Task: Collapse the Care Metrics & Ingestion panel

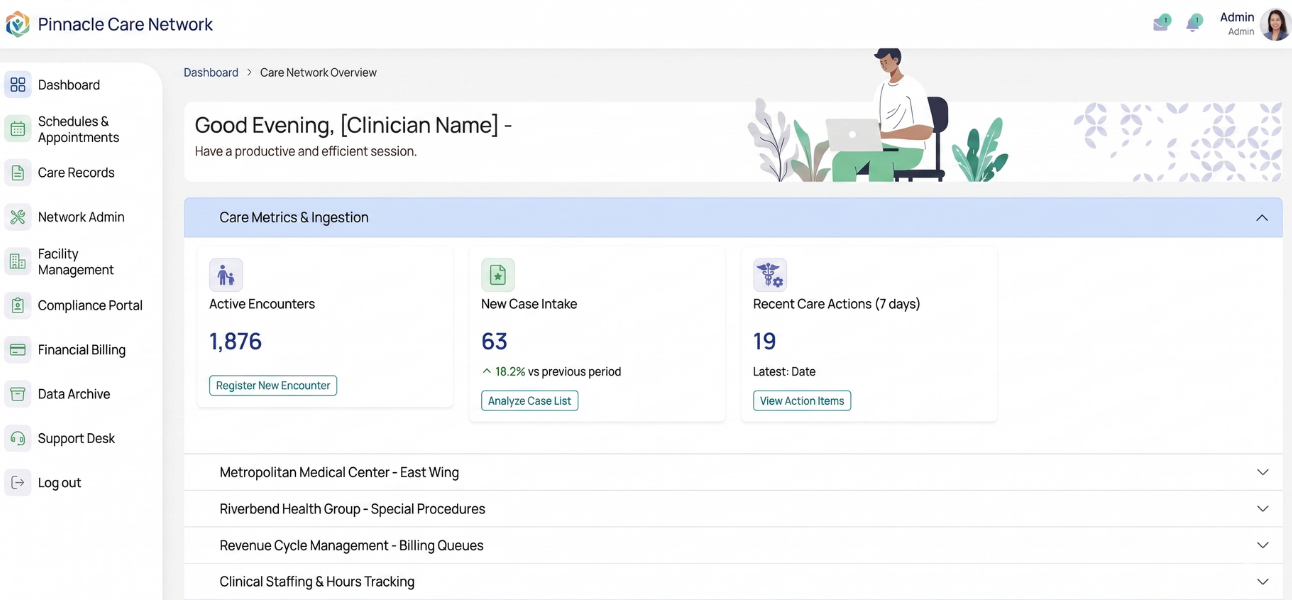Action: (1262, 216)
